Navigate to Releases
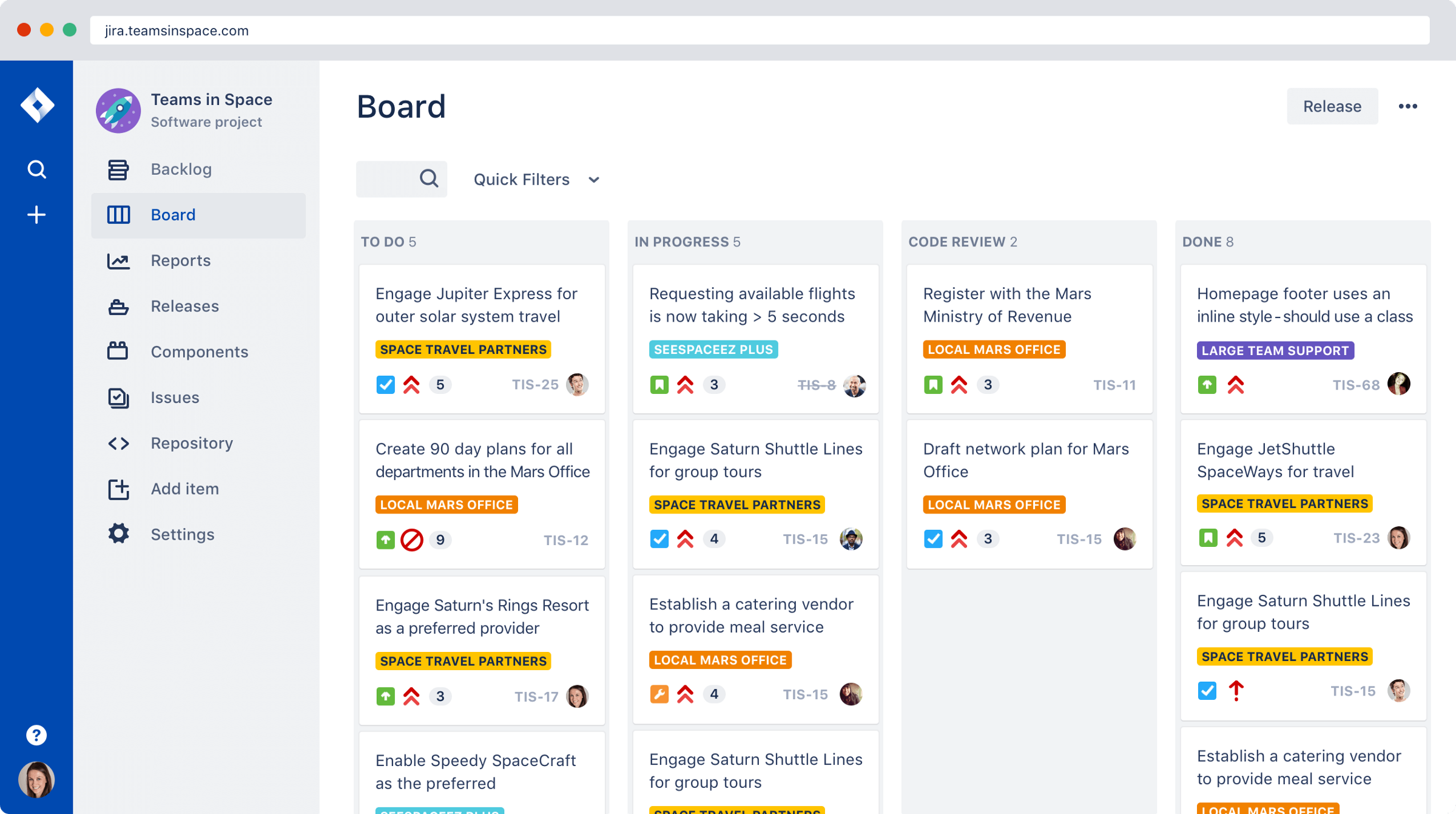Viewport: 1456px width, 814px height. [x=184, y=306]
